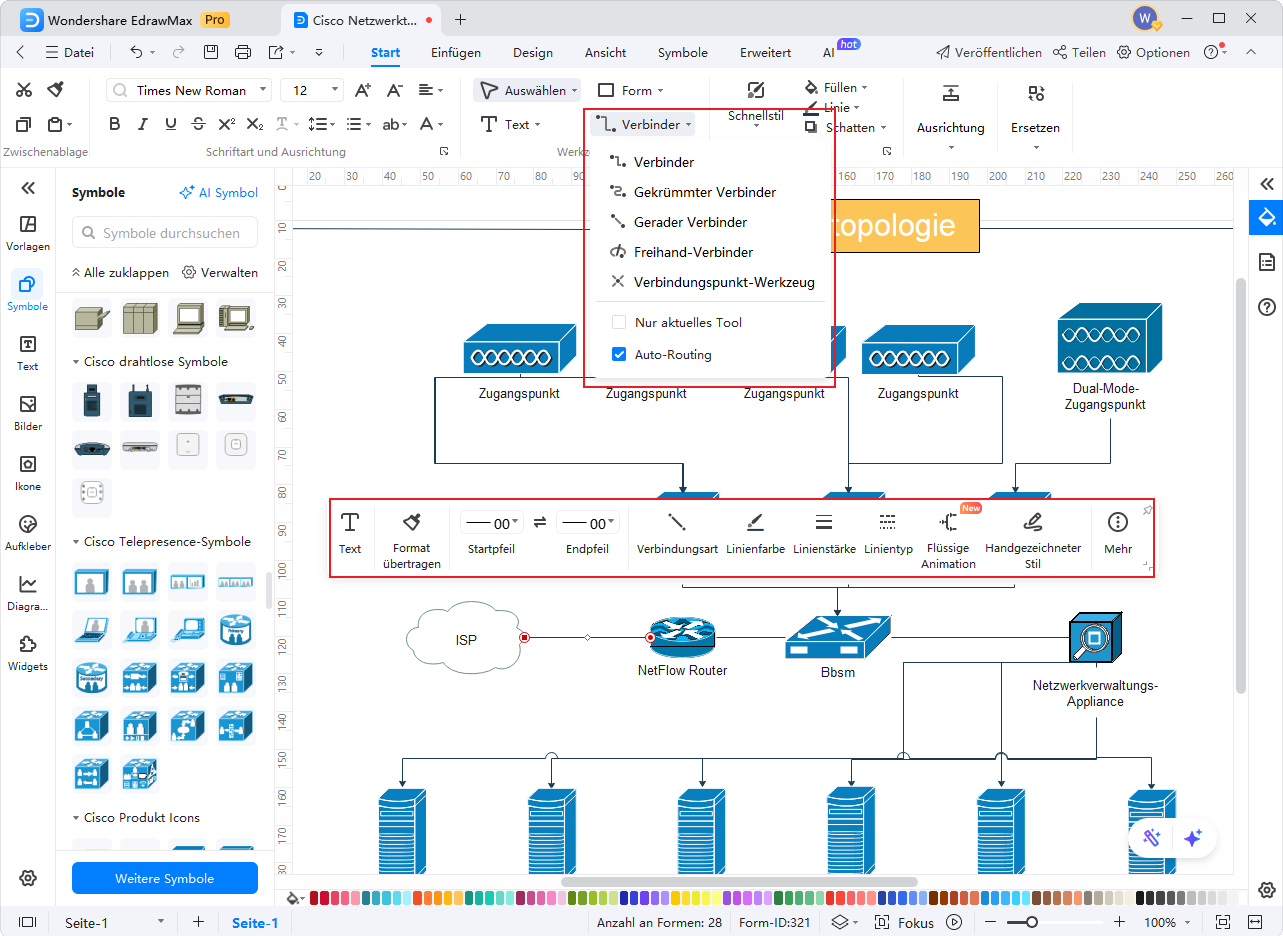The image size is (1283, 936).
Task: Enable the Nur aktuelles Tool checkbox
Action: click(619, 323)
